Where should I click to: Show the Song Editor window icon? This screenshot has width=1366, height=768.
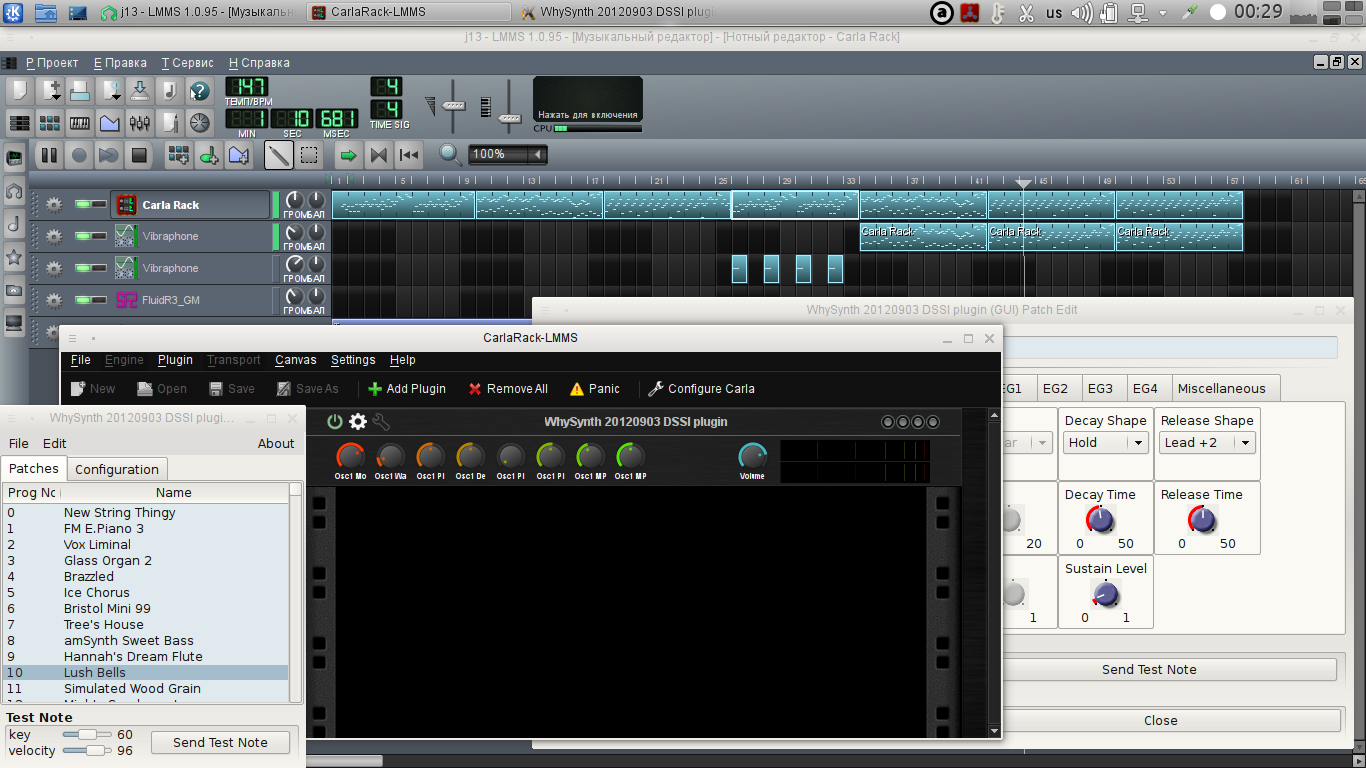[x=19, y=123]
